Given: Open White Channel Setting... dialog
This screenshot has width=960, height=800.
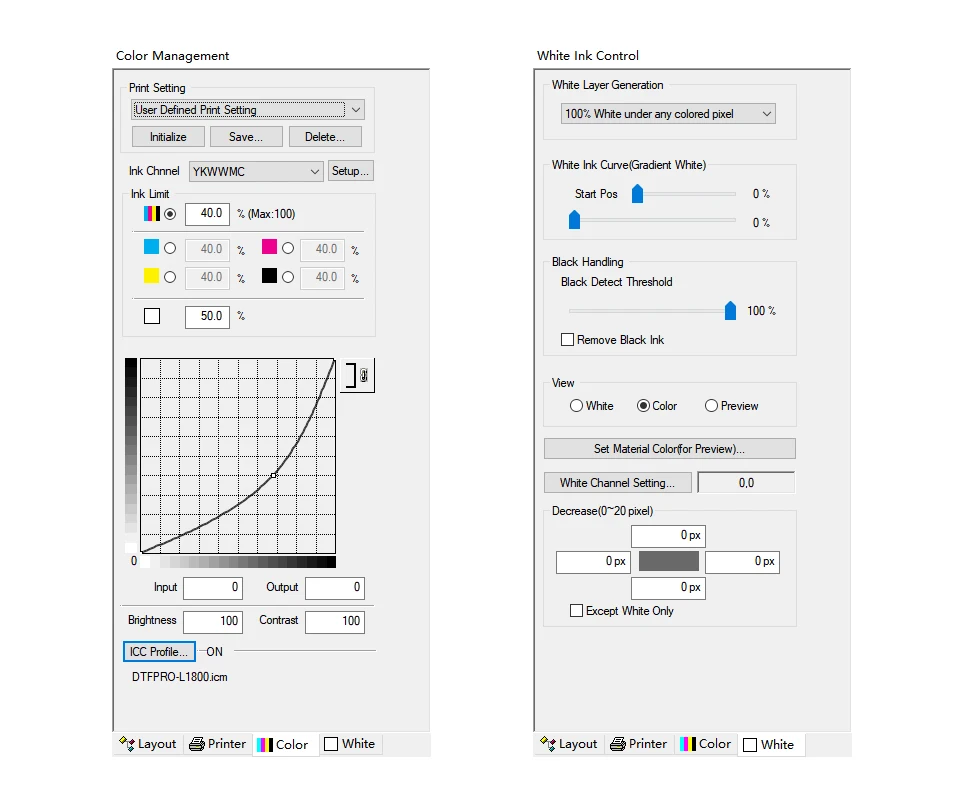Looking at the screenshot, I should pos(618,483).
